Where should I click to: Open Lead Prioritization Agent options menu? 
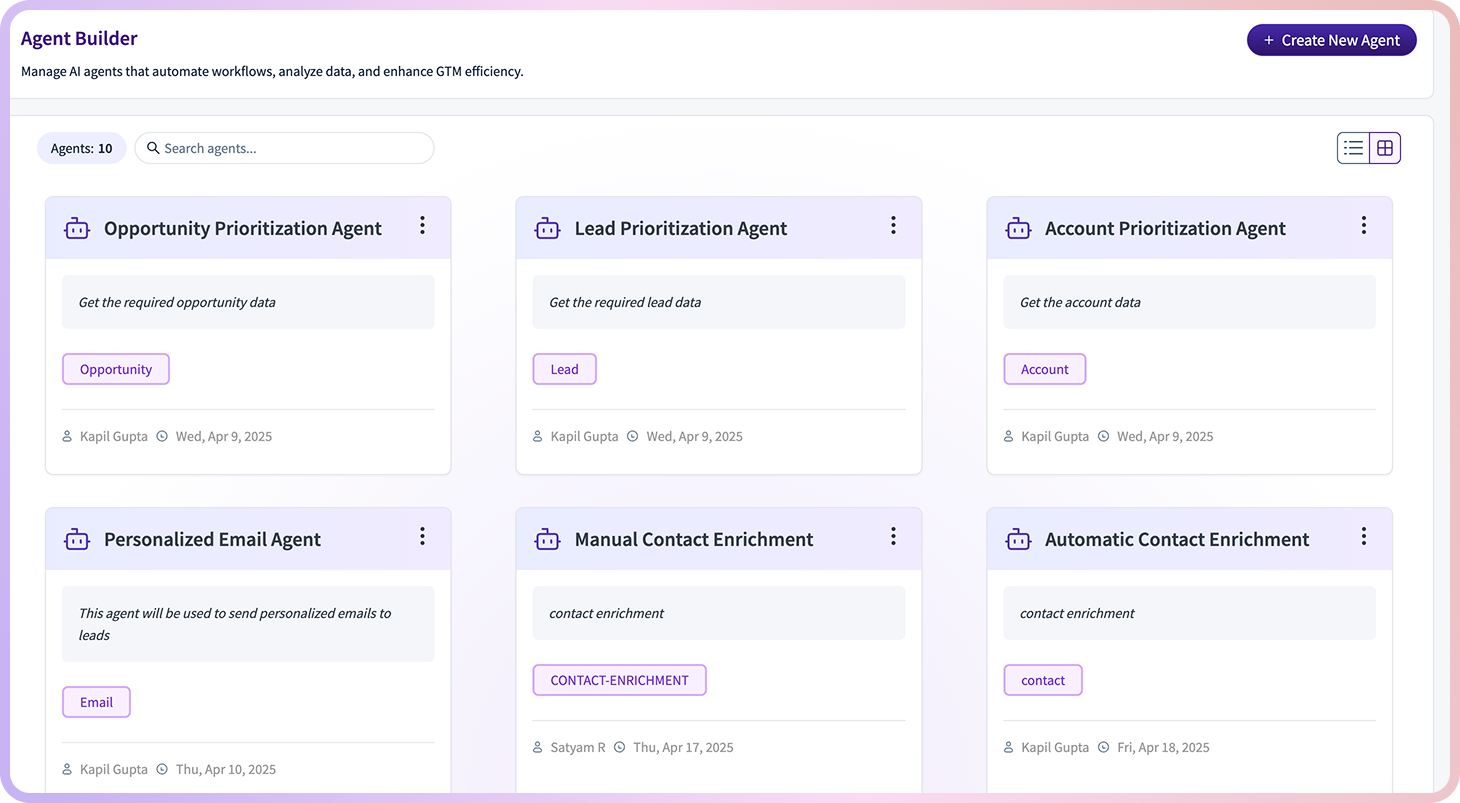pos(893,226)
